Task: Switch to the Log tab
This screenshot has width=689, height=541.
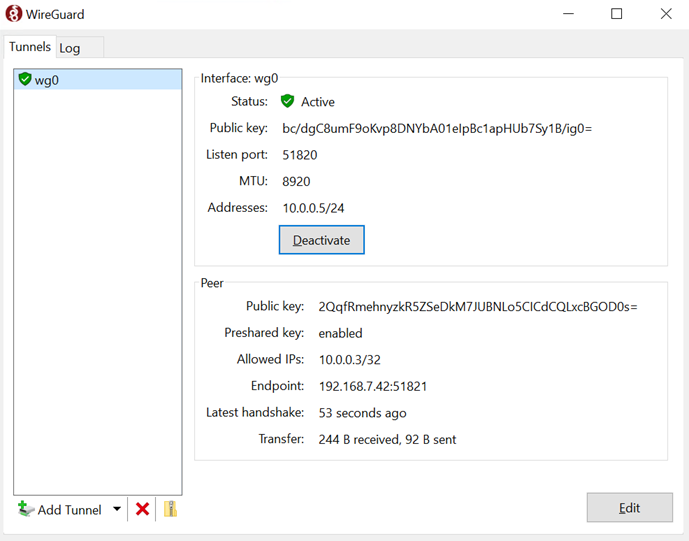Action: pos(80,47)
